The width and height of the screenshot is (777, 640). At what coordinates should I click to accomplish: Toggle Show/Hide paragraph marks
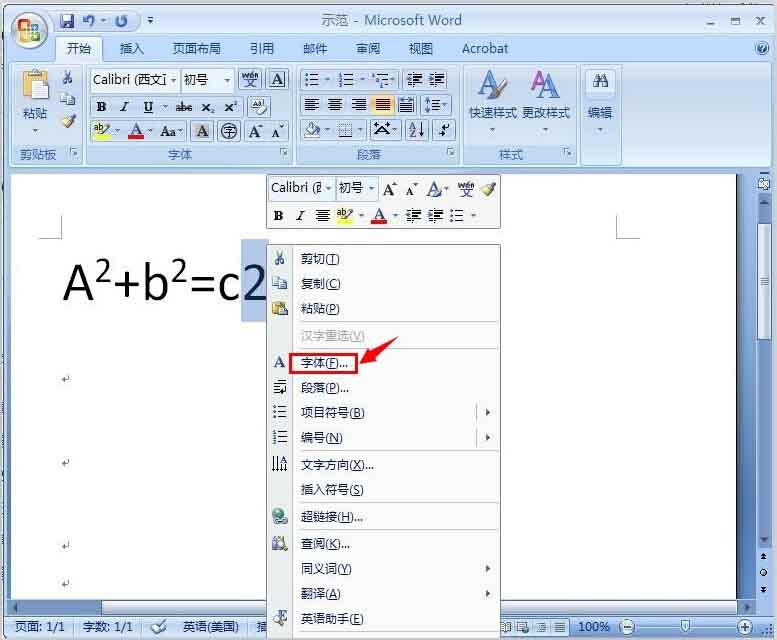point(444,130)
